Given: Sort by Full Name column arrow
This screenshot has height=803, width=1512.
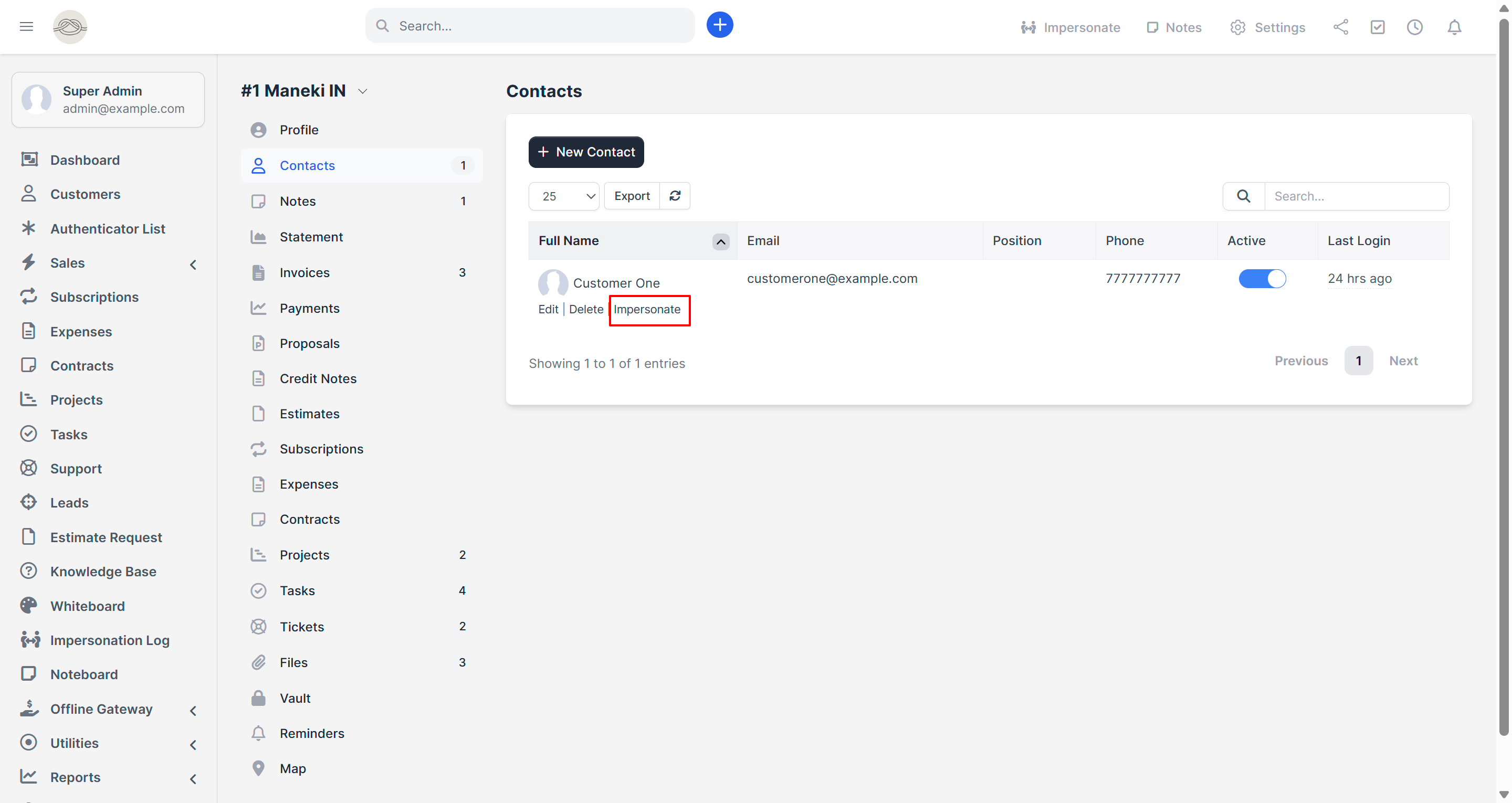Looking at the screenshot, I should tap(720, 241).
